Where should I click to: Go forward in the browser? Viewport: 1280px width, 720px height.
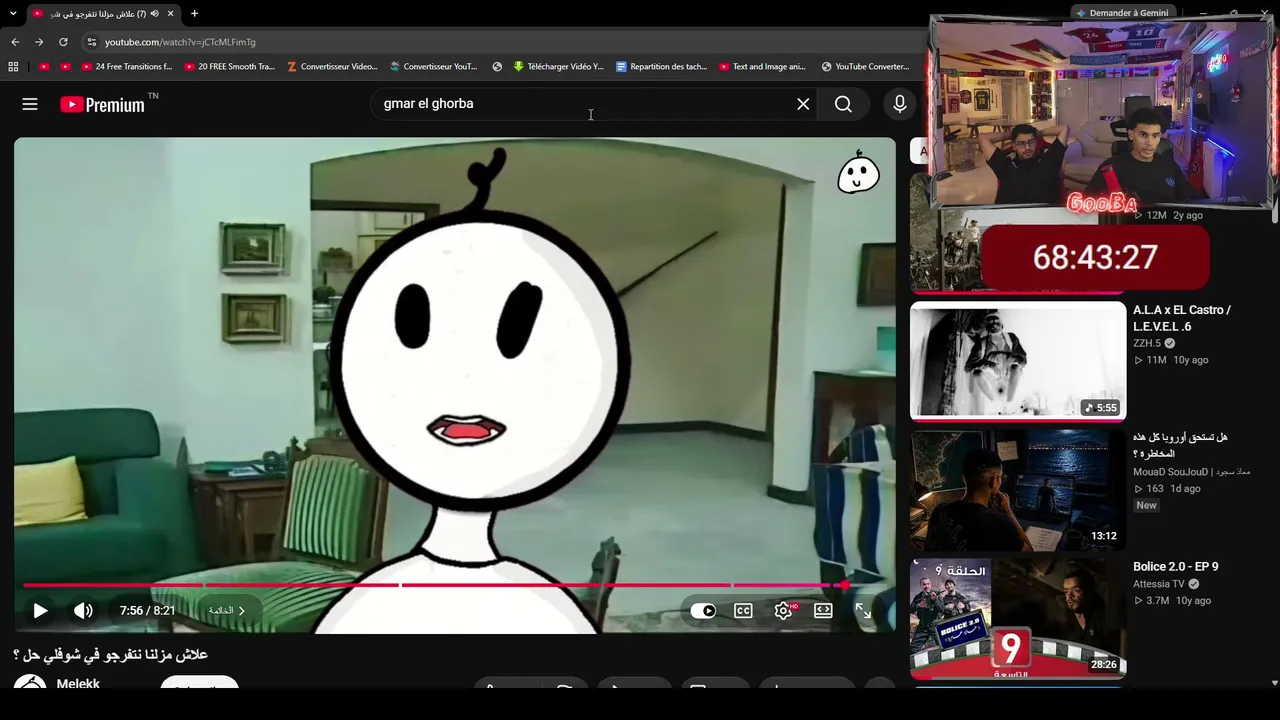[39, 42]
